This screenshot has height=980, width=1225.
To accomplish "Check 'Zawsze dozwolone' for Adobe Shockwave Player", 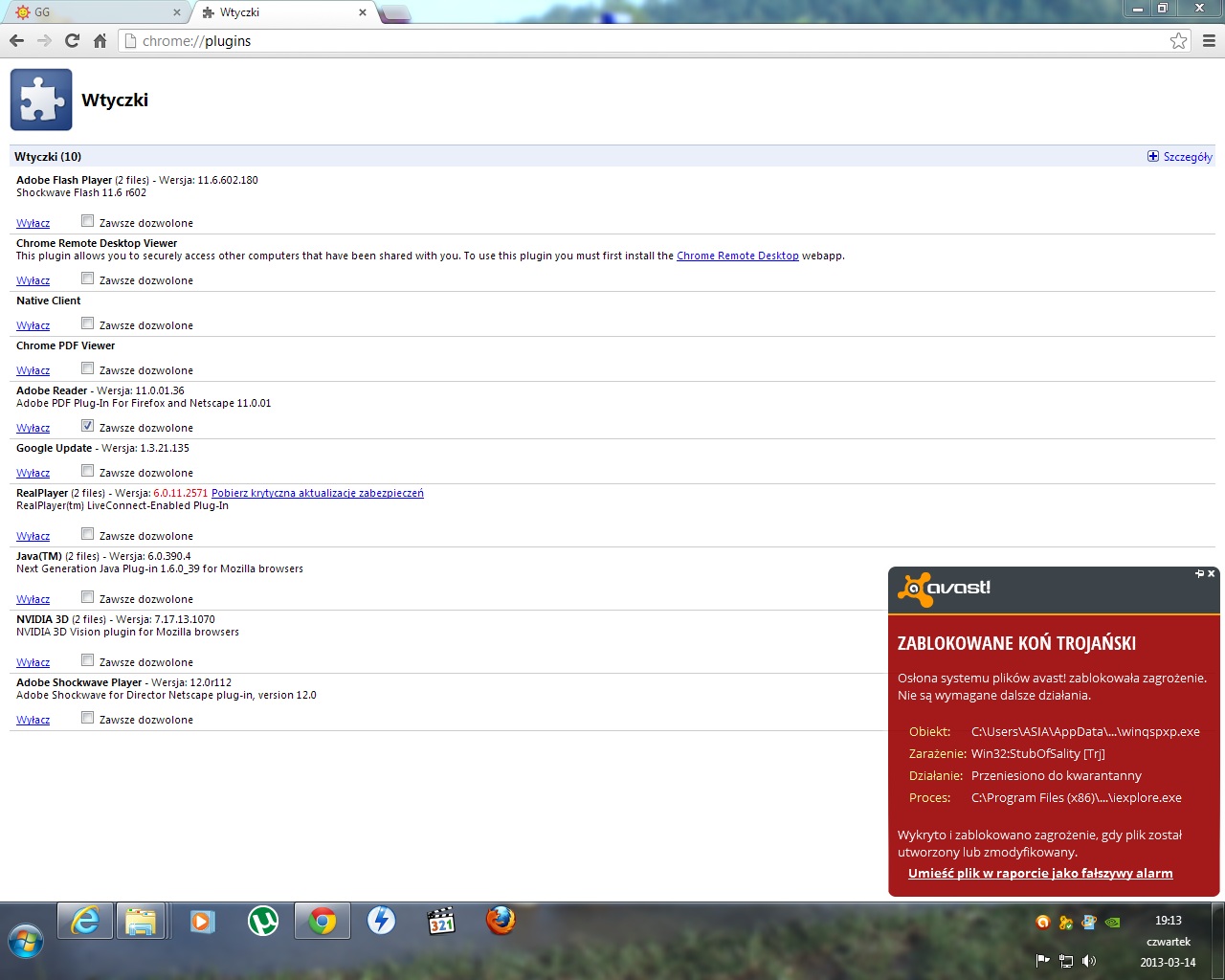I will [x=87, y=718].
